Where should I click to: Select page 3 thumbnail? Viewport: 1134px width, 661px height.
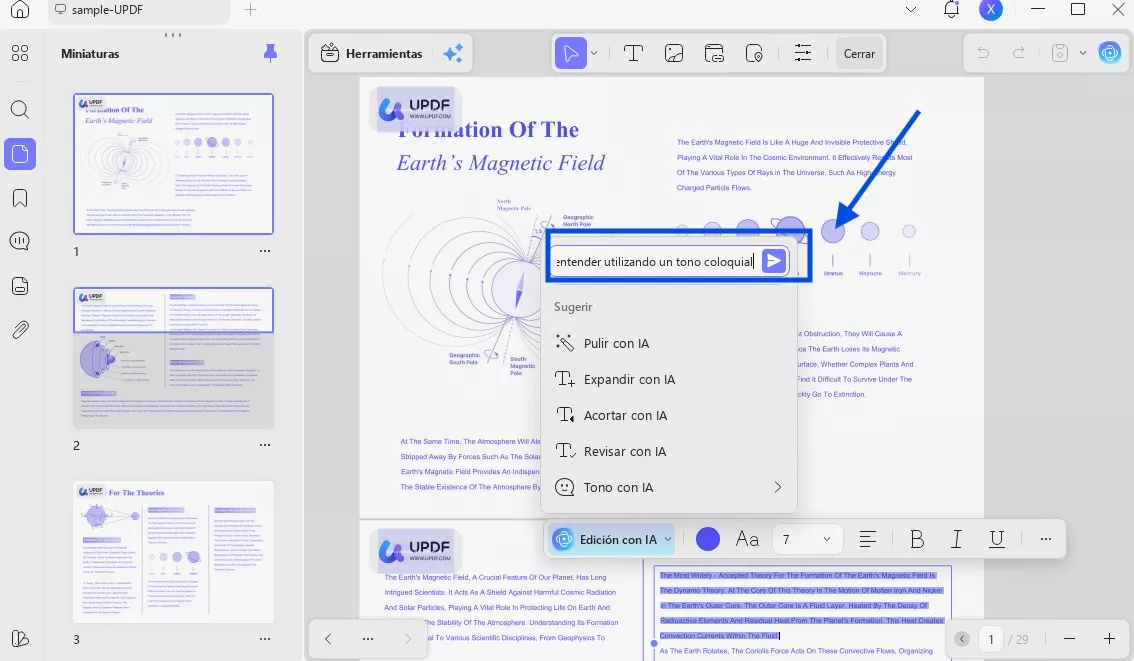click(x=174, y=552)
